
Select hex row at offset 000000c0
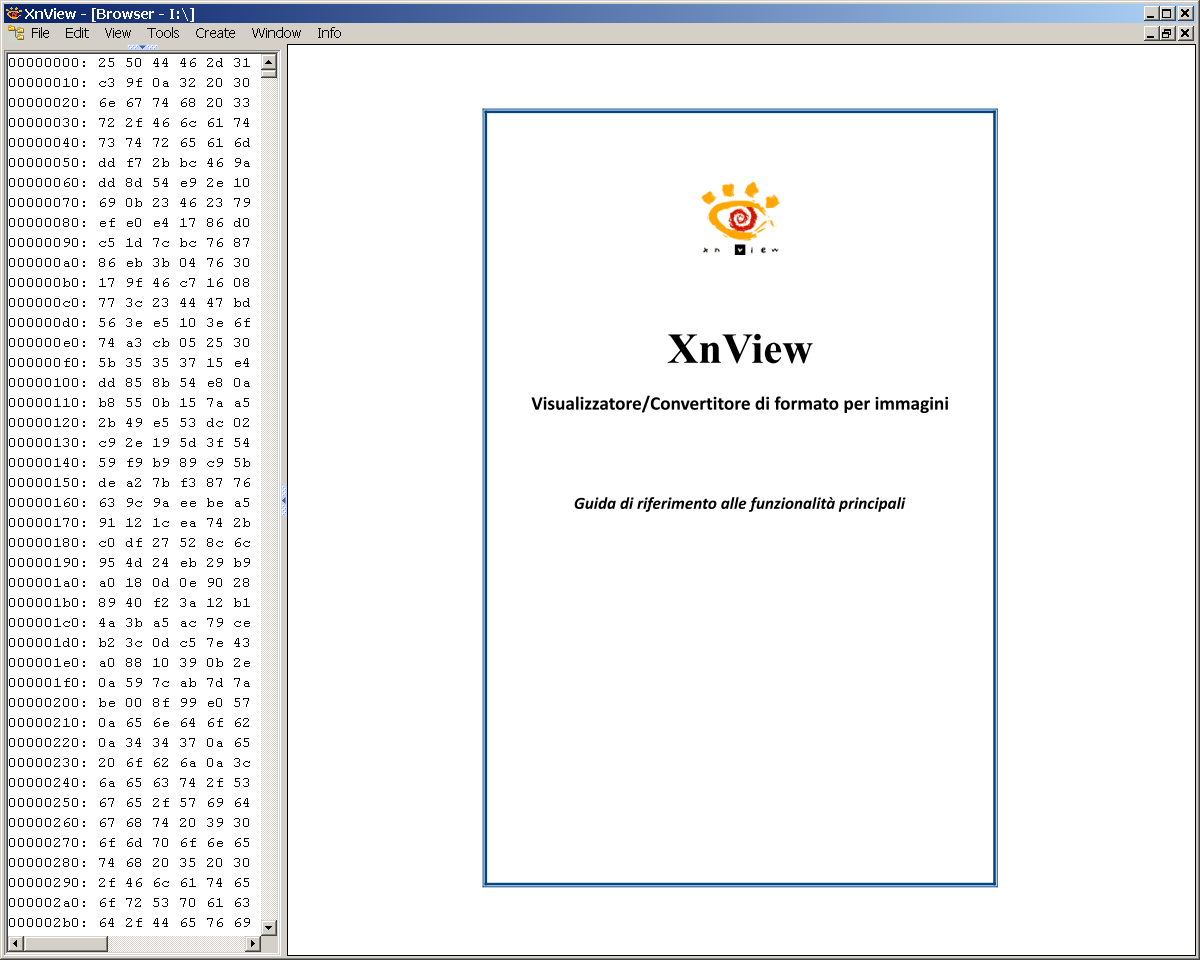130,302
